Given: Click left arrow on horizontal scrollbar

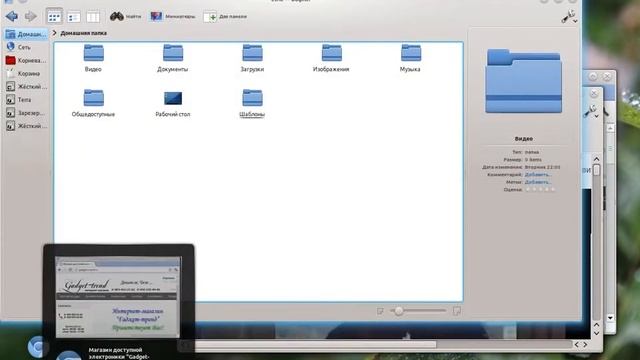Looking at the screenshot, I should click(576, 345).
